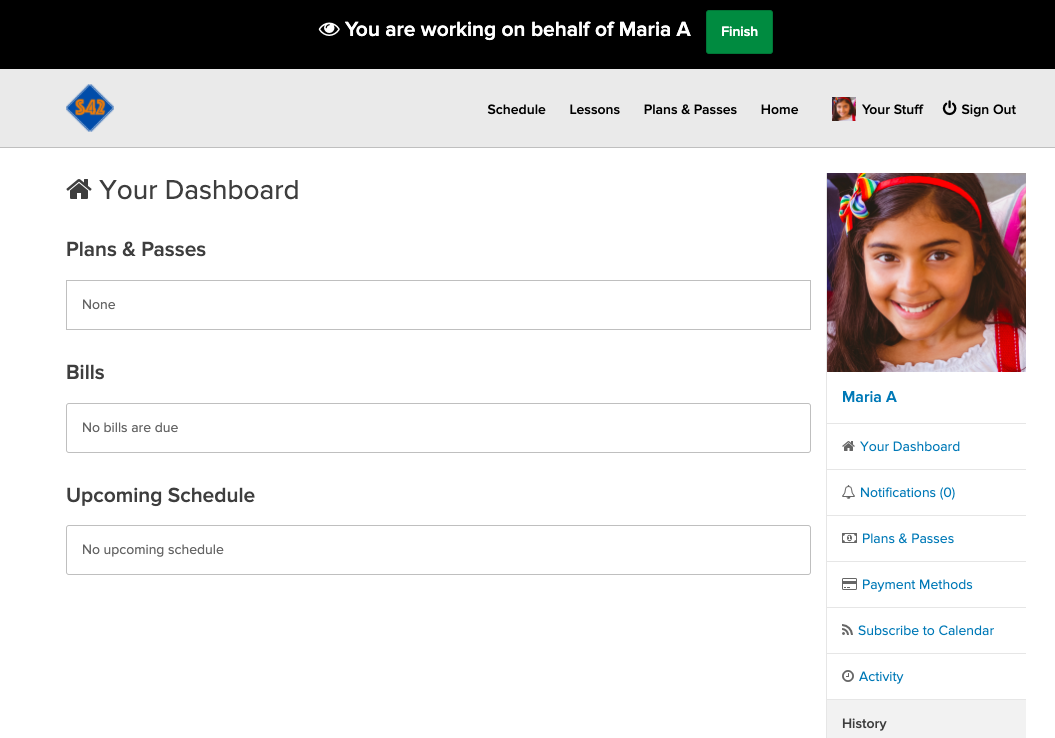Go to Lessons in the top navigation

click(594, 109)
